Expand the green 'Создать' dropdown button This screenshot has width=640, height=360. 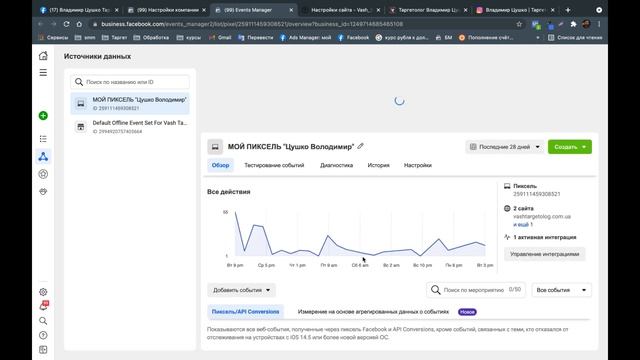pos(570,147)
